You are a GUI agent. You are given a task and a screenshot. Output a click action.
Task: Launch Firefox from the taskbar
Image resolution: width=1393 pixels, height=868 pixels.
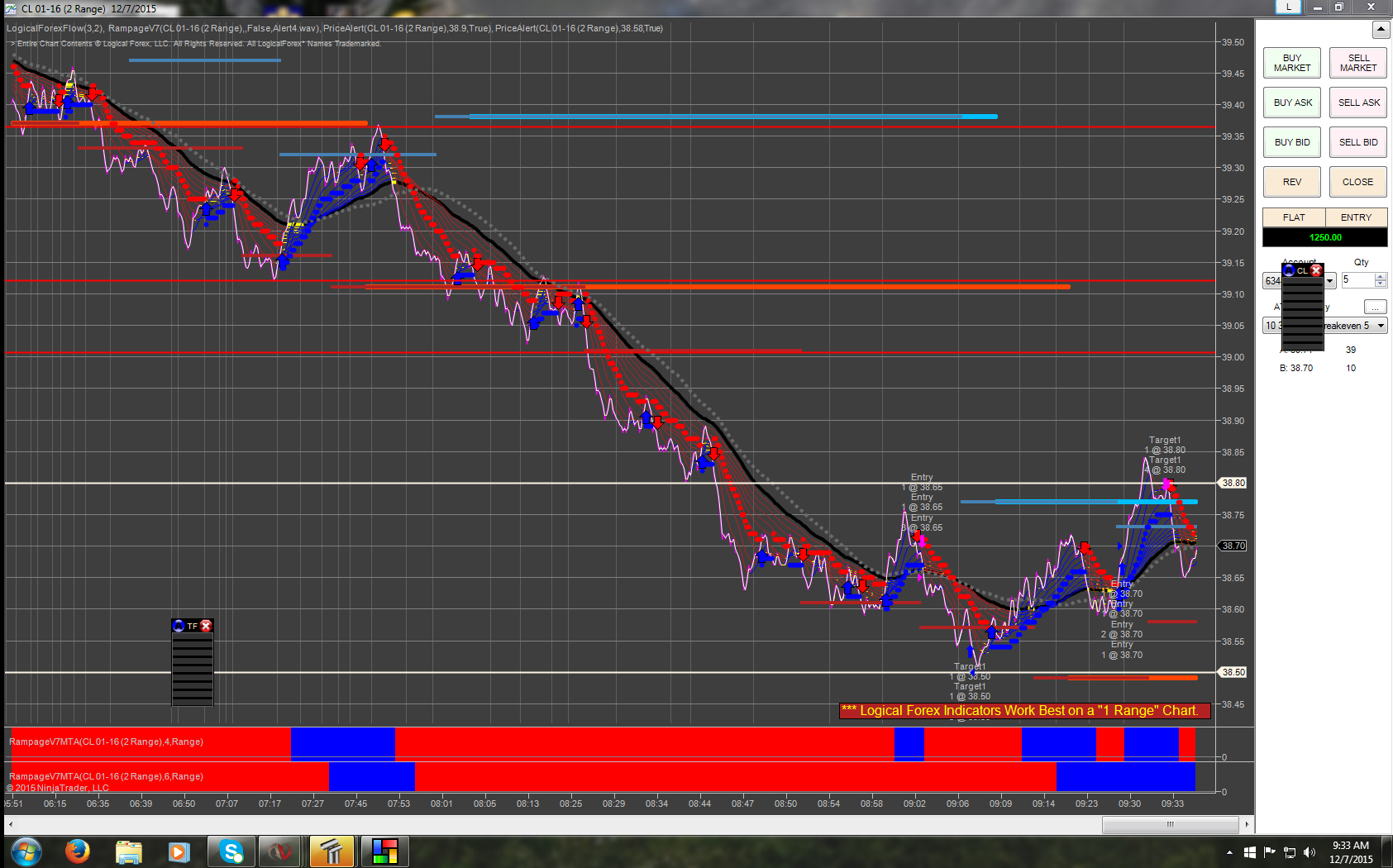click(78, 851)
